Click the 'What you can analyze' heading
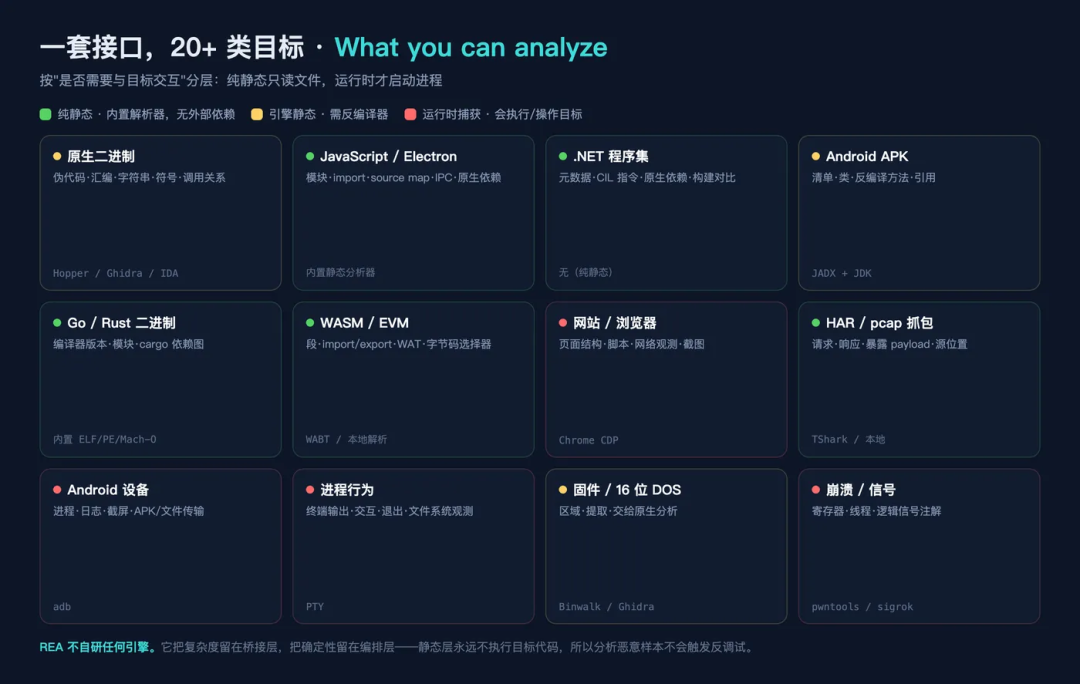1080x684 pixels. [471, 48]
